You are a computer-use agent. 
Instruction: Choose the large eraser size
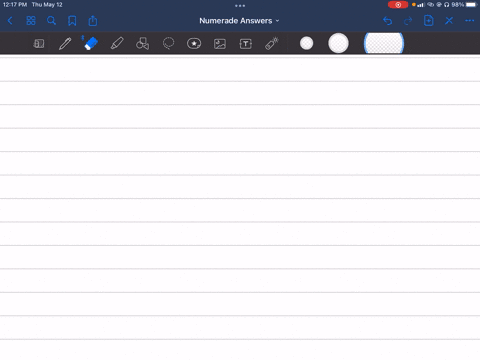[384, 43]
